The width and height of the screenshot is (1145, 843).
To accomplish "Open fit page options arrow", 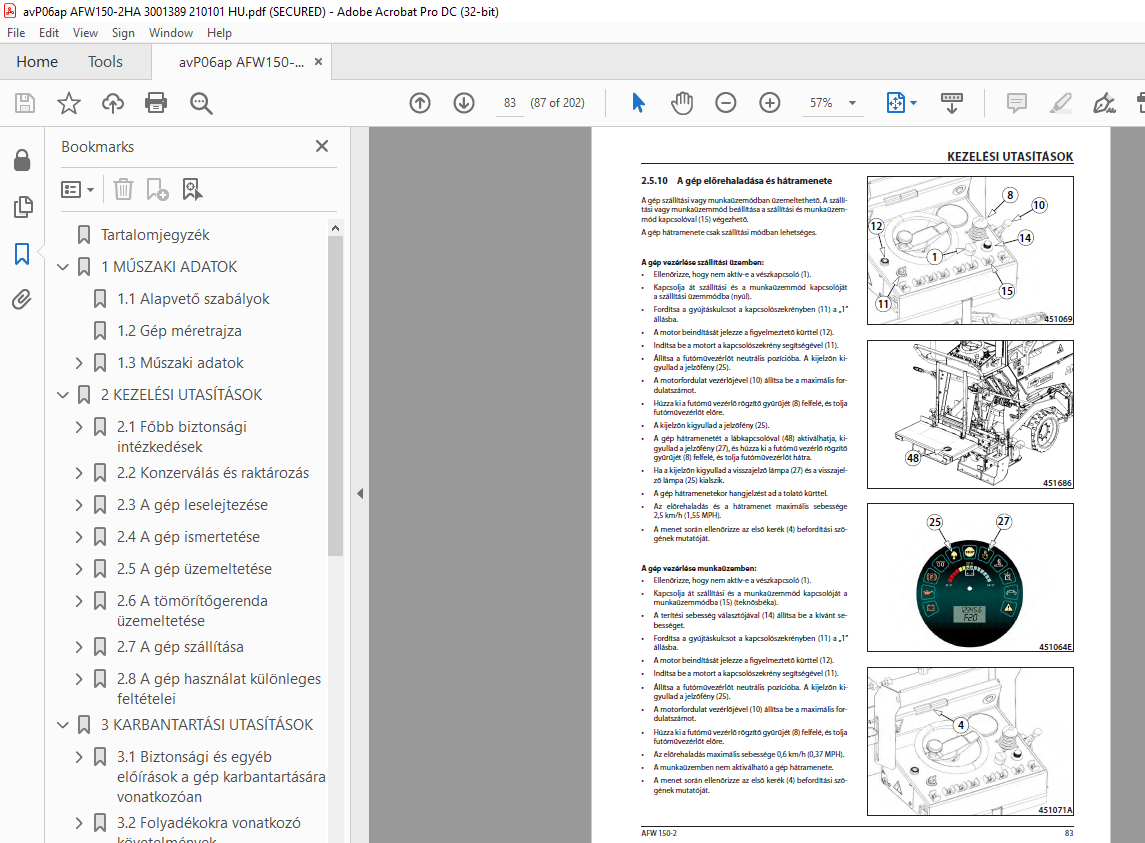I will tap(914, 103).
